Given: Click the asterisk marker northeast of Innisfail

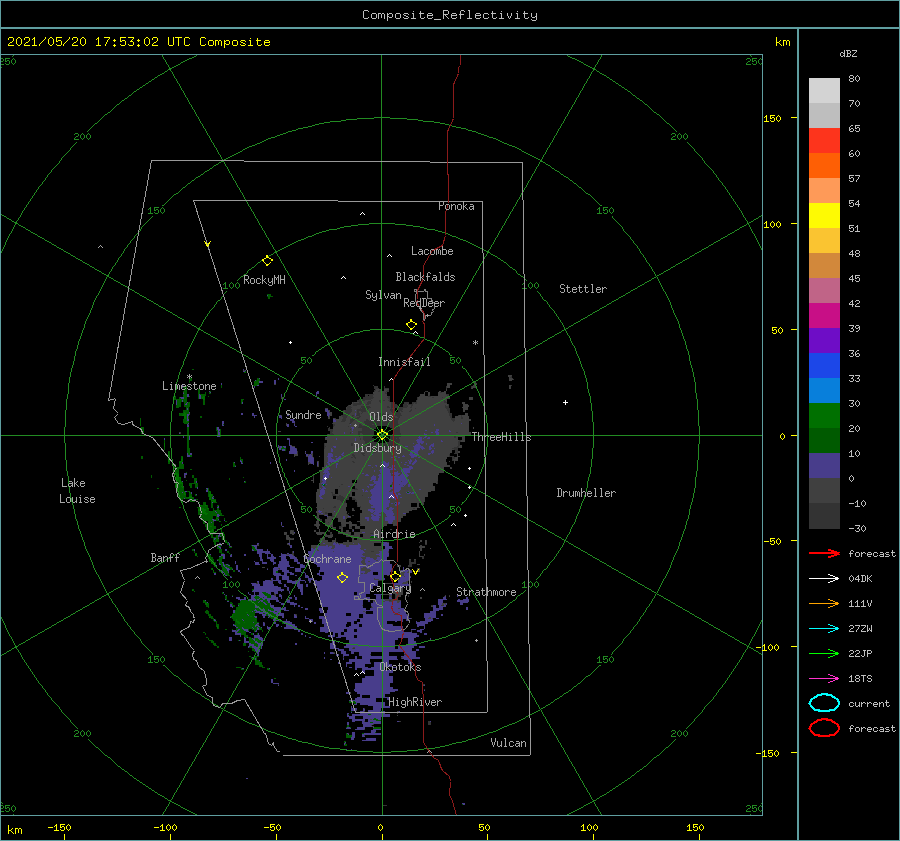Looking at the screenshot, I should [x=475, y=343].
